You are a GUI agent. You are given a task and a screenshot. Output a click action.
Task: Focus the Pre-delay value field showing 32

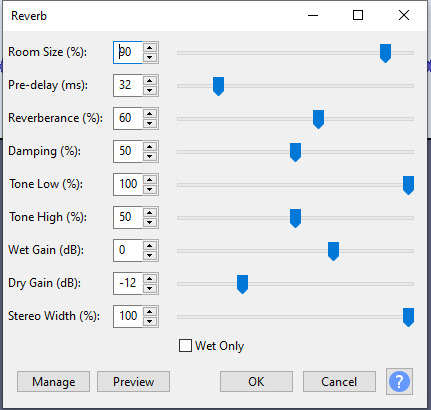click(128, 85)
